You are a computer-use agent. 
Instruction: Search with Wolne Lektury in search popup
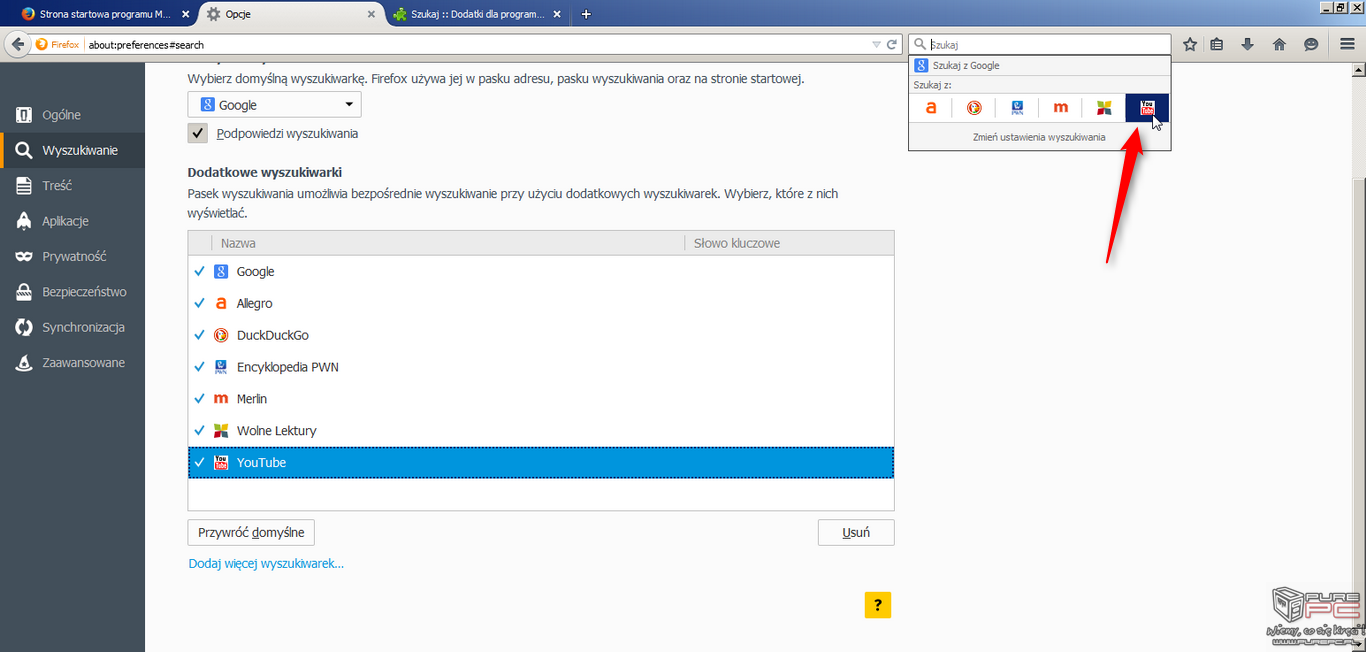coord(1104,108)
